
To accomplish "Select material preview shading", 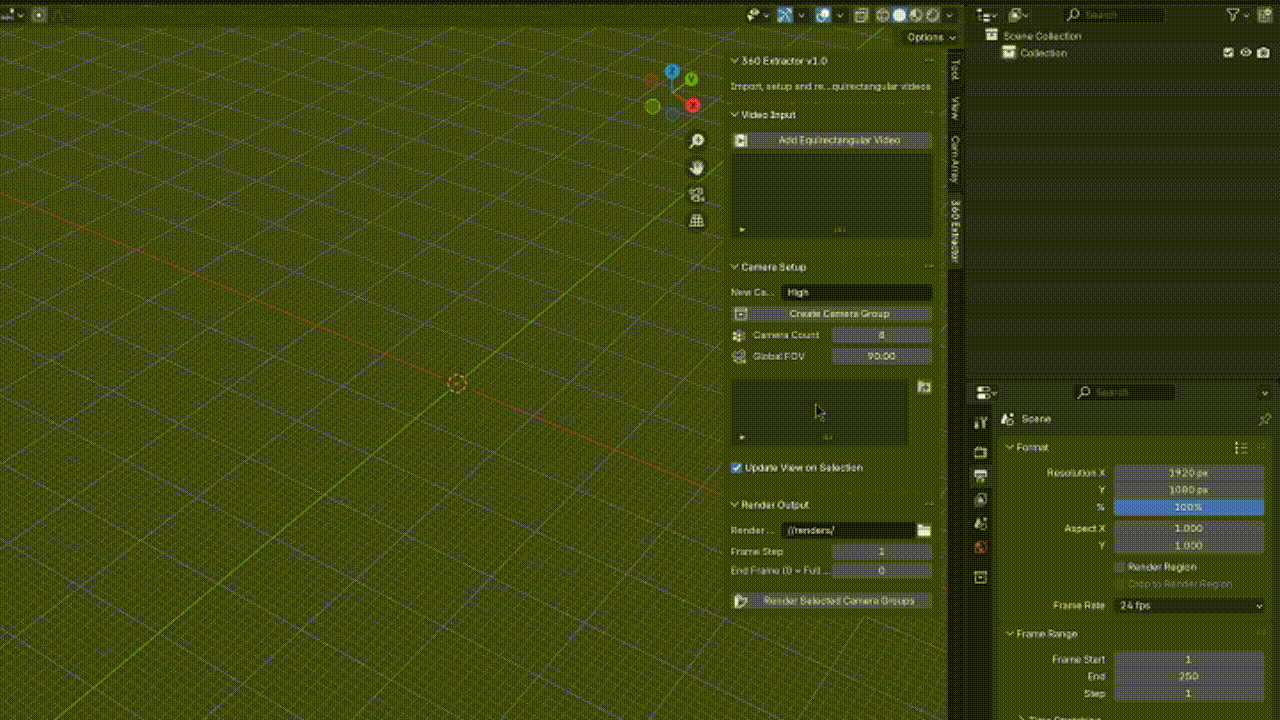I will [916, 15].
